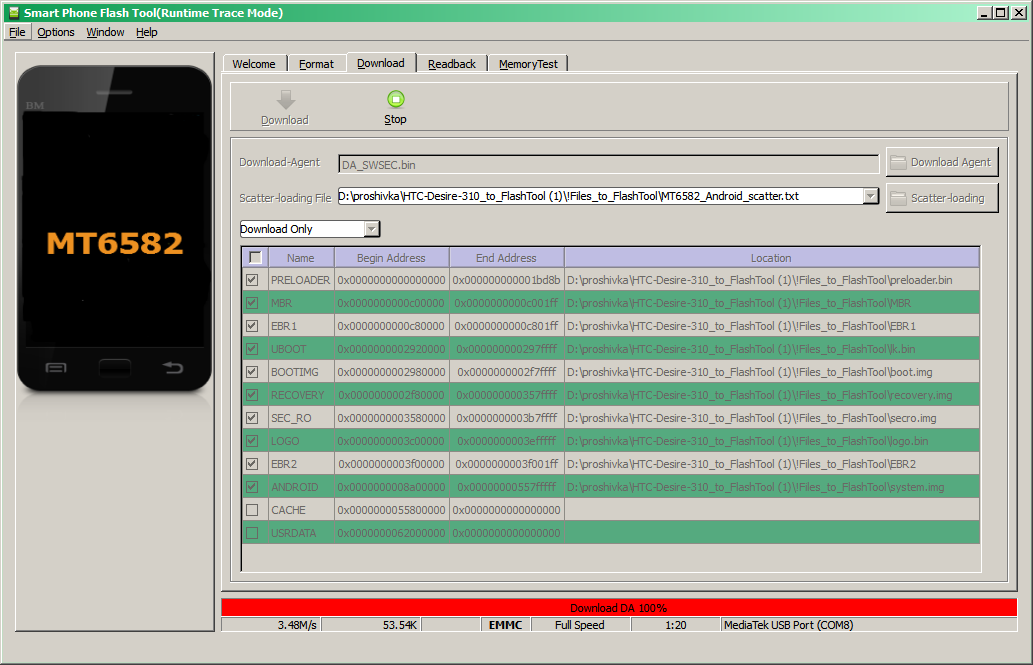Click the Scatter-loading folder icon
This screenshot has width=1033, height=665.
point(898,198)
